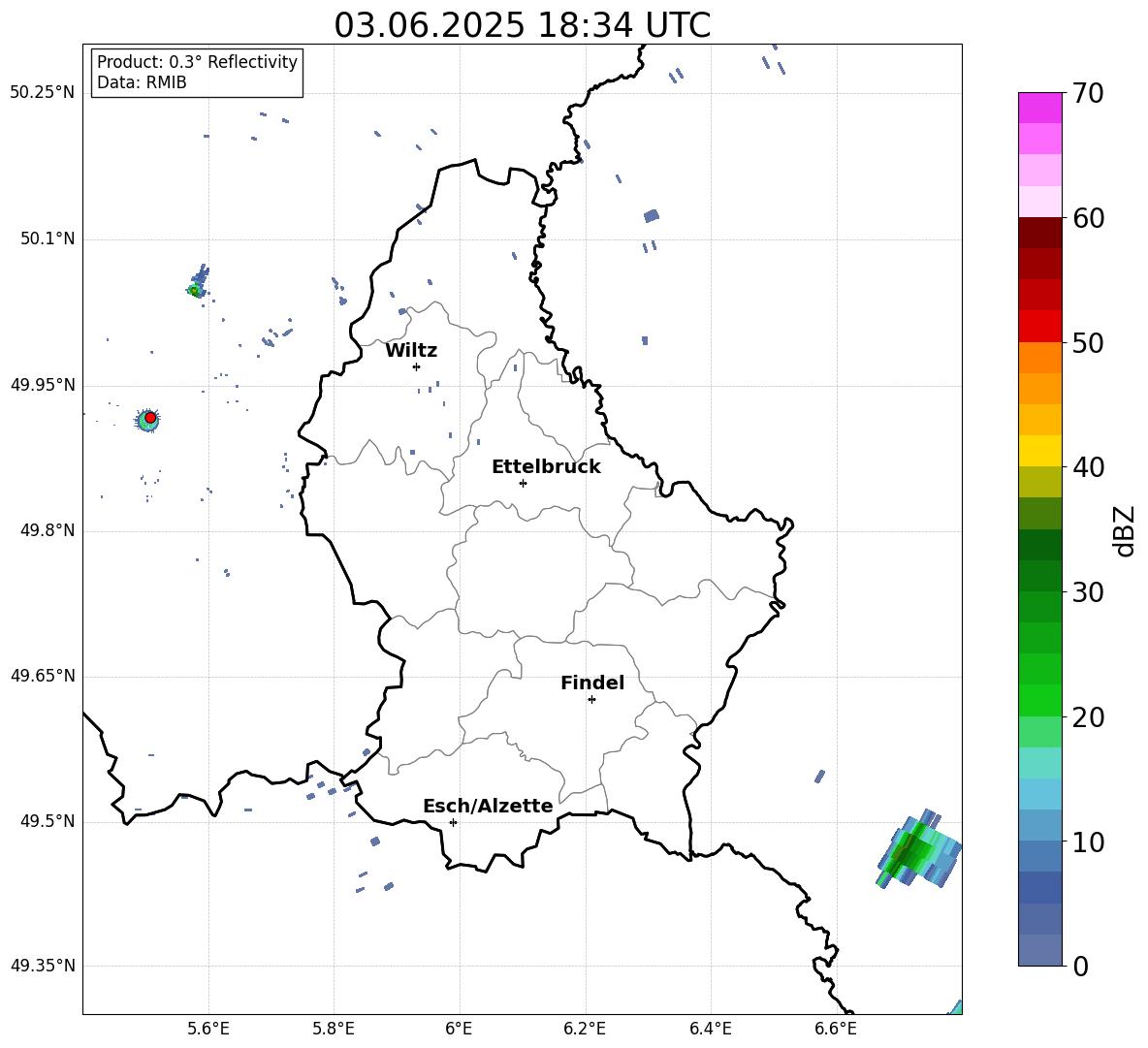Click the green rain cell in the southeast

coord(919,849)
